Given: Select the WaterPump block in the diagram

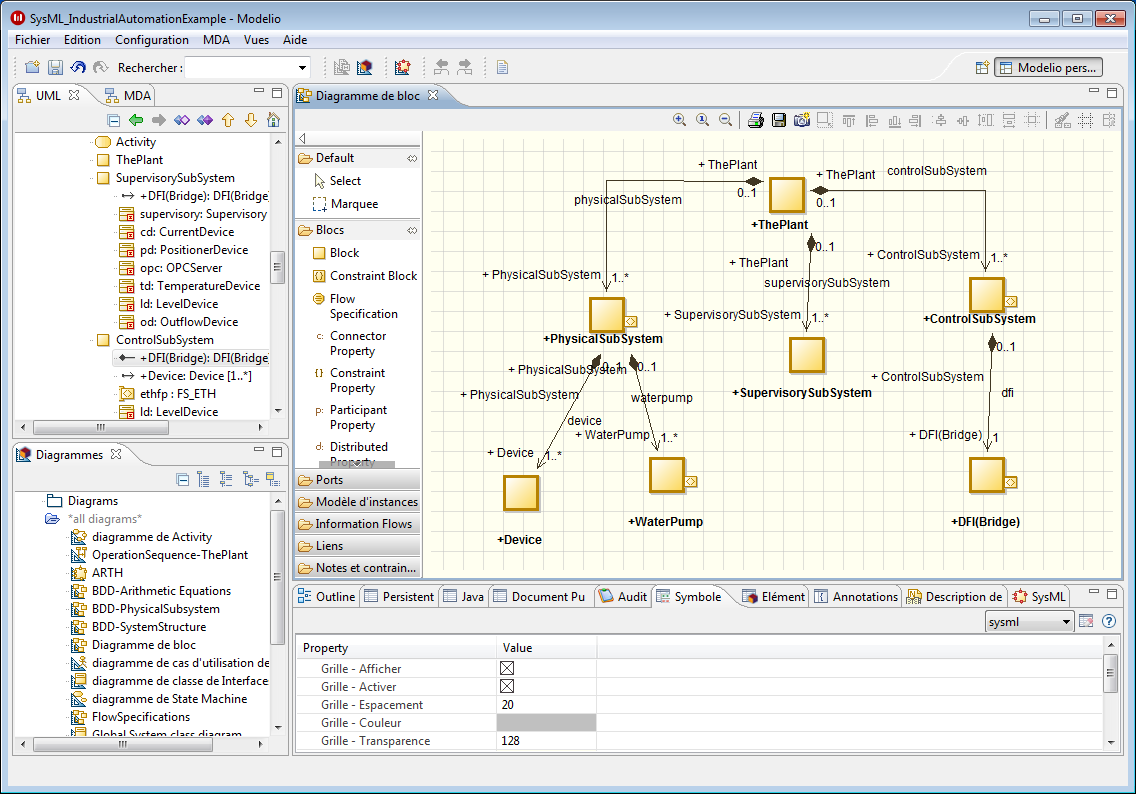Looking at the screenshot, I should point(667,475).
